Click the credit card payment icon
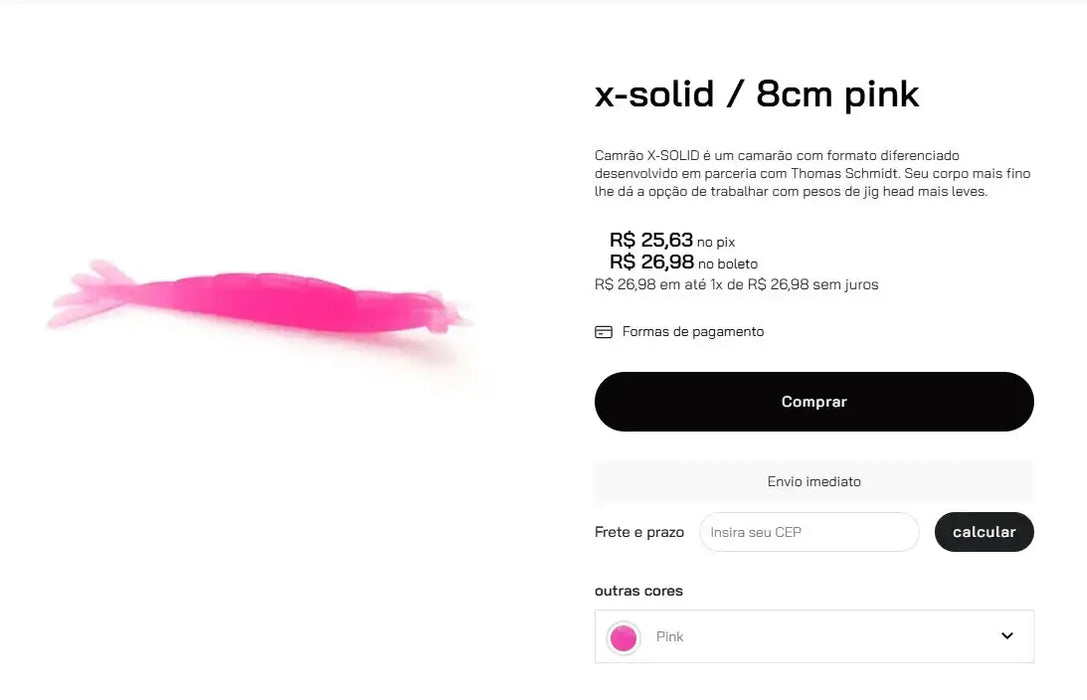The width and height of the screenshot is (1087, 700). coord(603,332)
